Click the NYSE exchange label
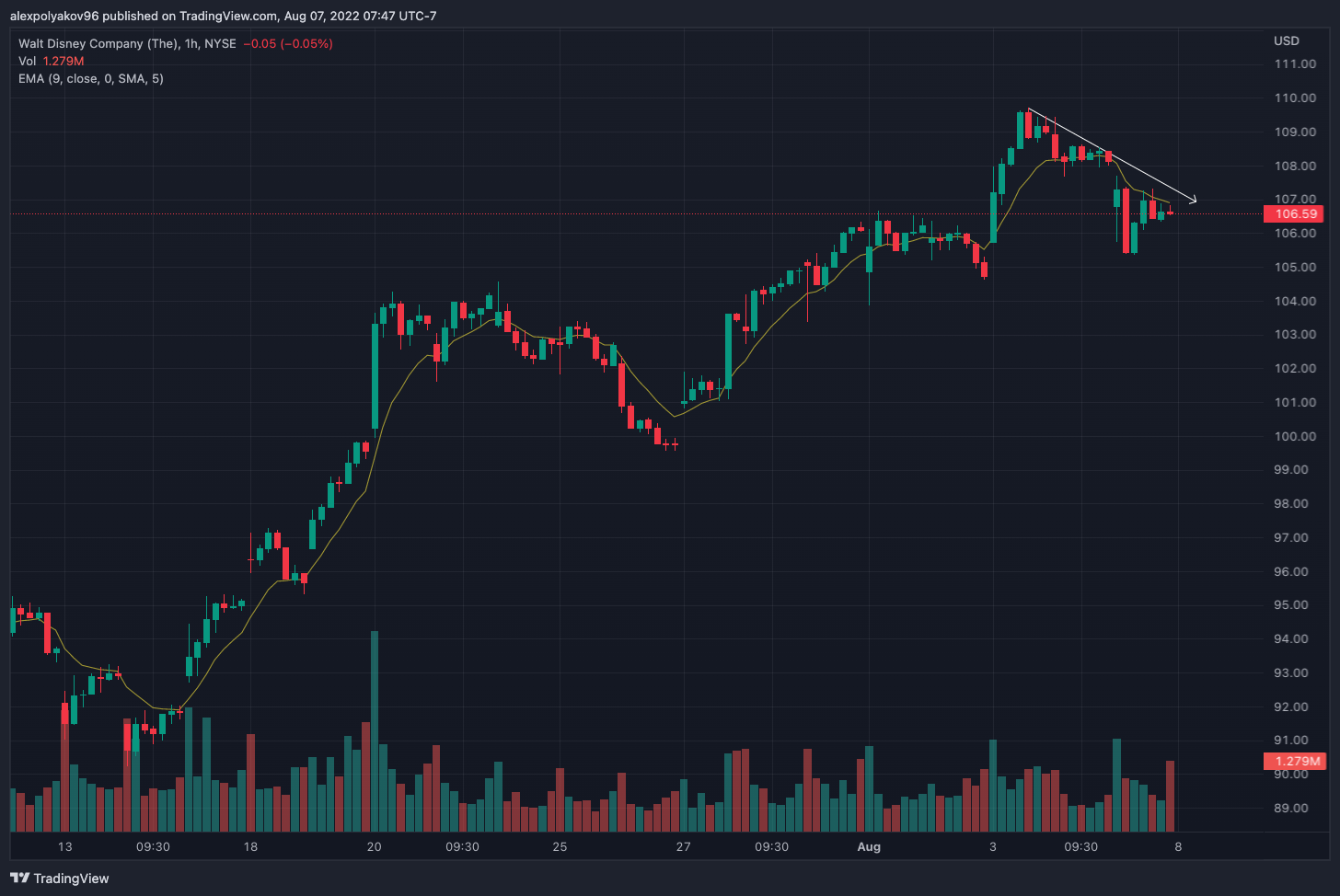This screenshot has height=896, width=1340. point(220,43)
